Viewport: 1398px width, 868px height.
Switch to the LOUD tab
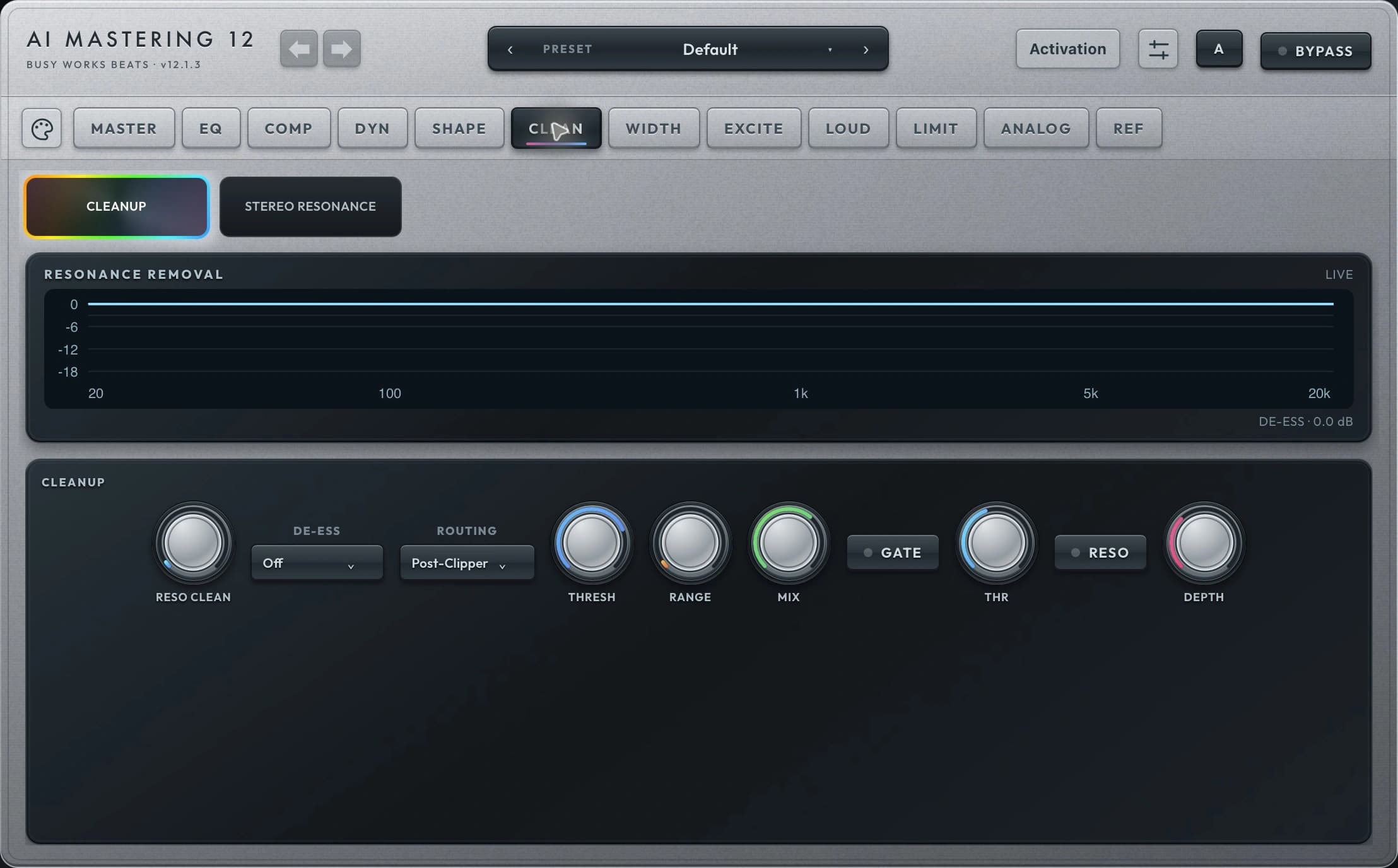coord(849,129)
